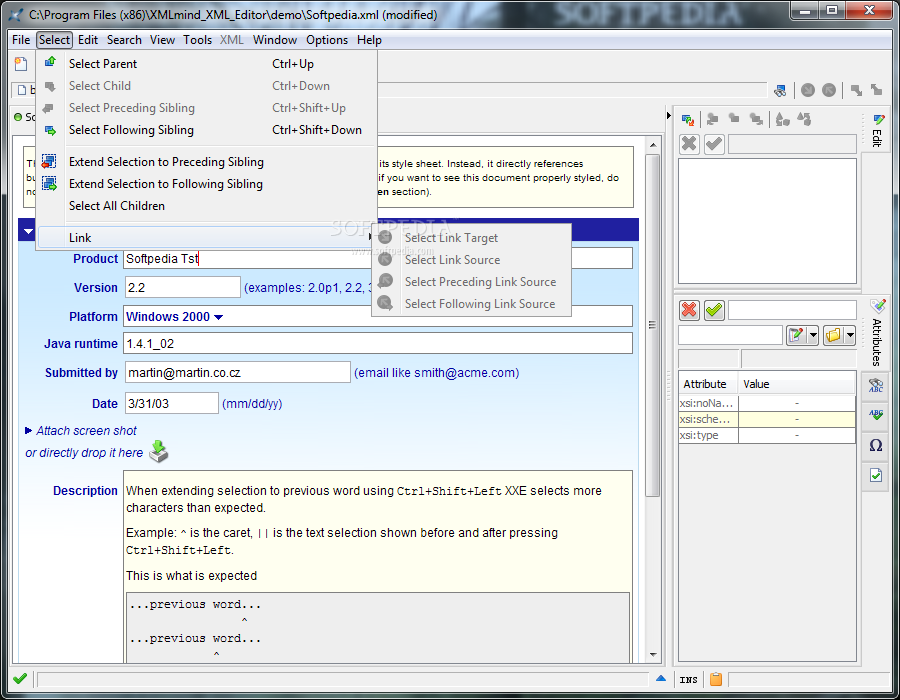
Task: Click the Product input field
Action: point(378,258)
